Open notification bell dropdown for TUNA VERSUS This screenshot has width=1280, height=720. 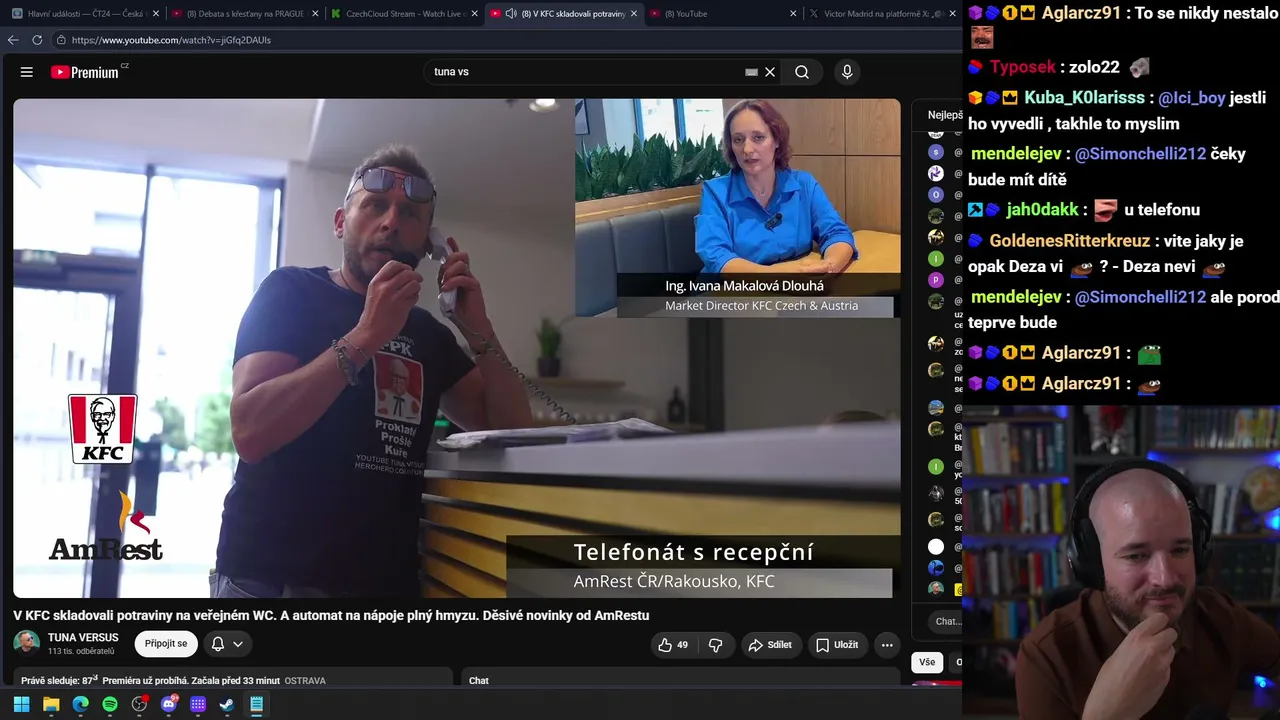227,644
